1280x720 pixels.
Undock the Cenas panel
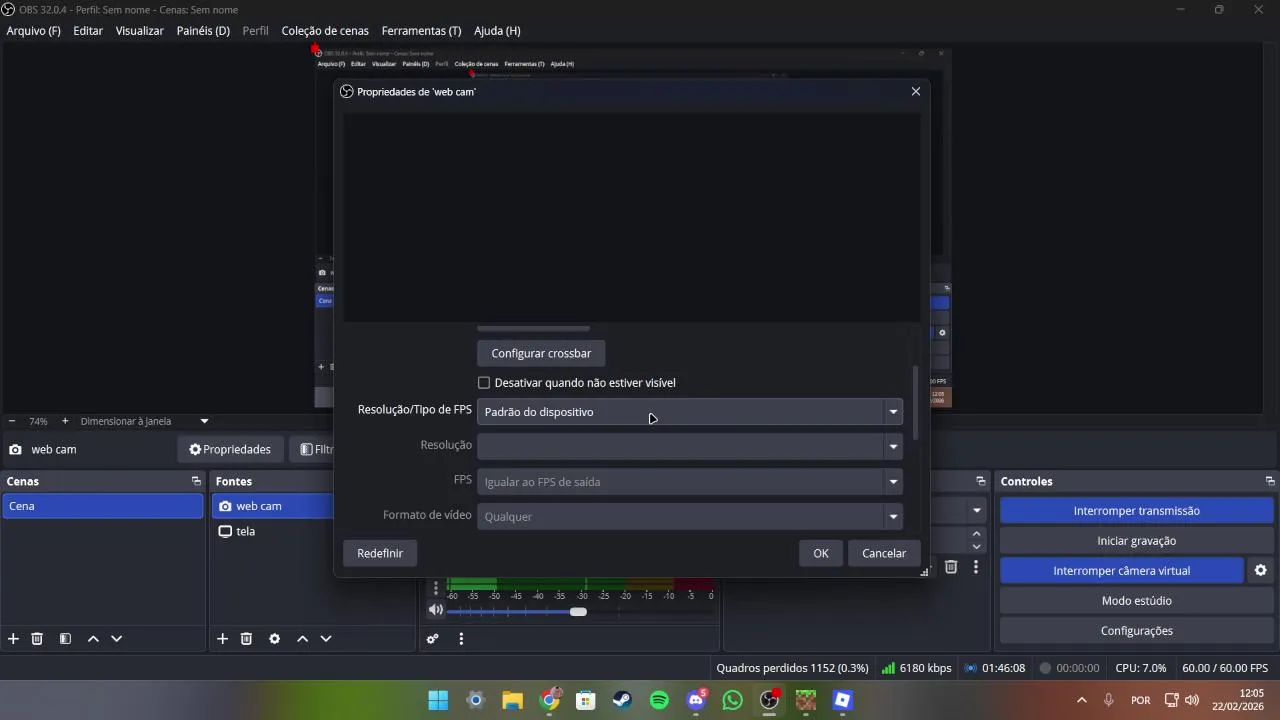click(196, 481)
